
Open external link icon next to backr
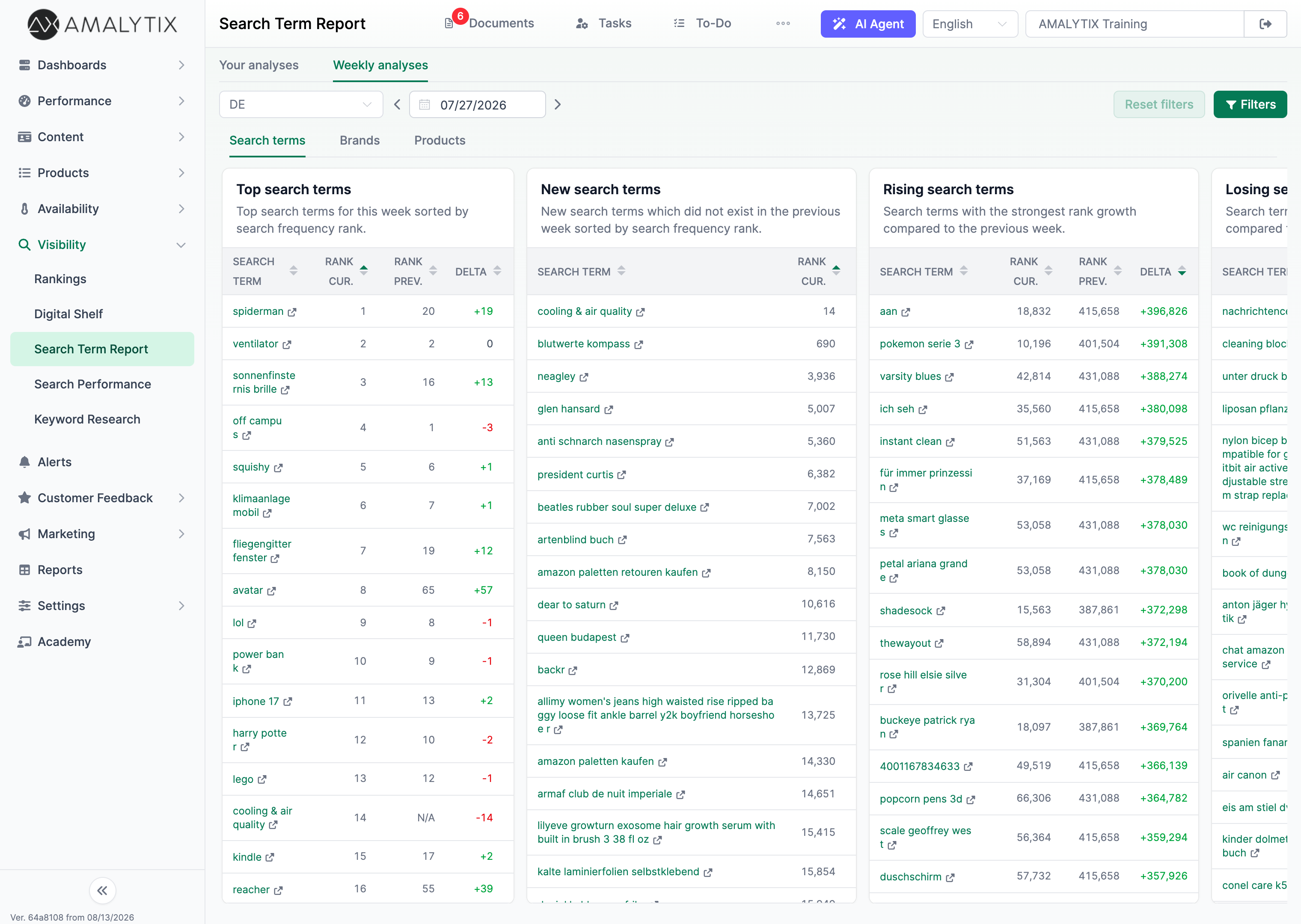point(573,671)
